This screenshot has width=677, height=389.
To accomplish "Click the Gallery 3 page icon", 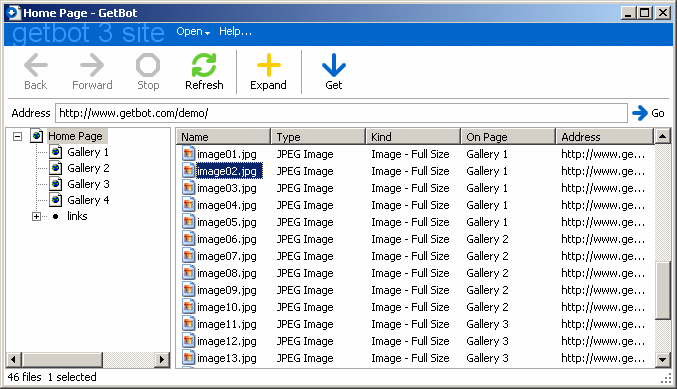I will [56, 184].
